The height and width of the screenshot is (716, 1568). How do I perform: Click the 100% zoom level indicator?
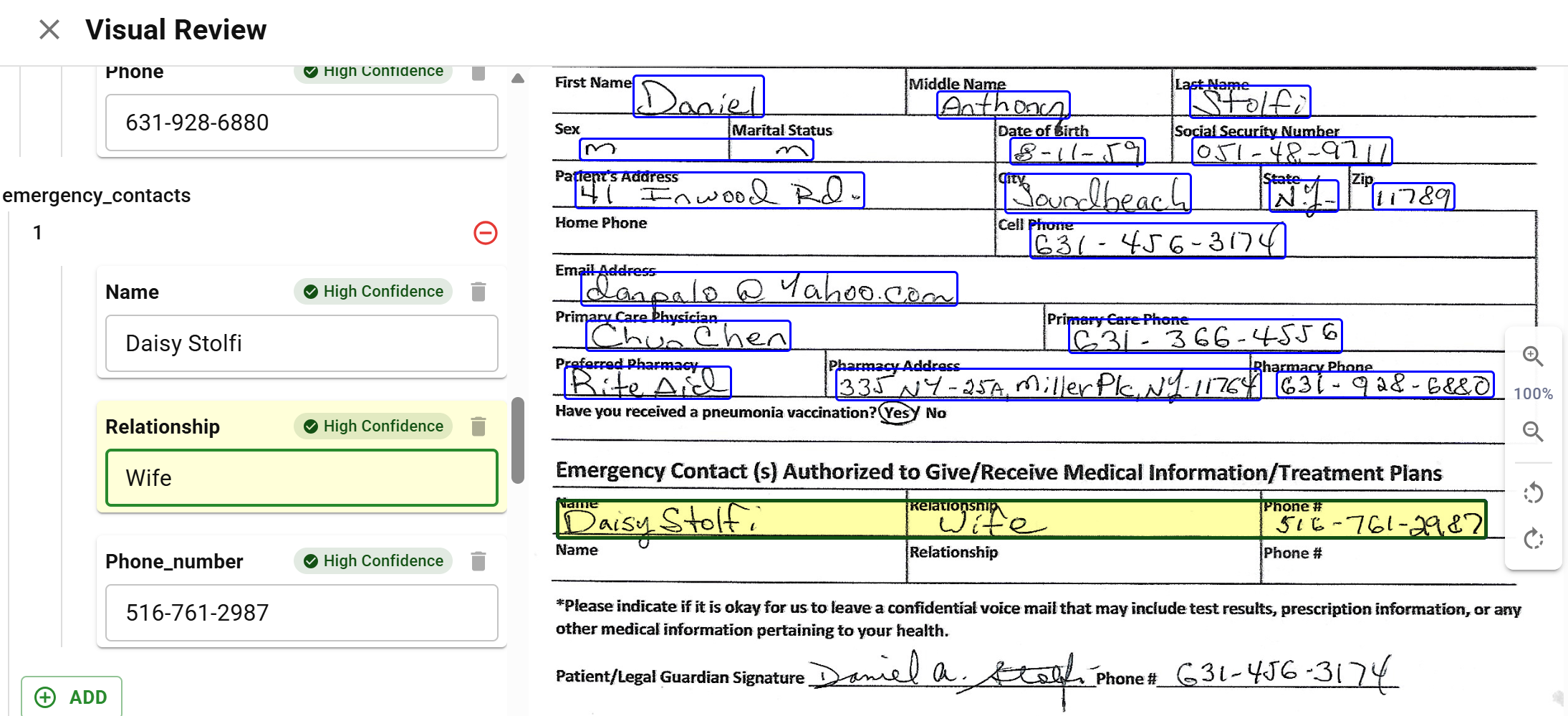[1533, 393]
